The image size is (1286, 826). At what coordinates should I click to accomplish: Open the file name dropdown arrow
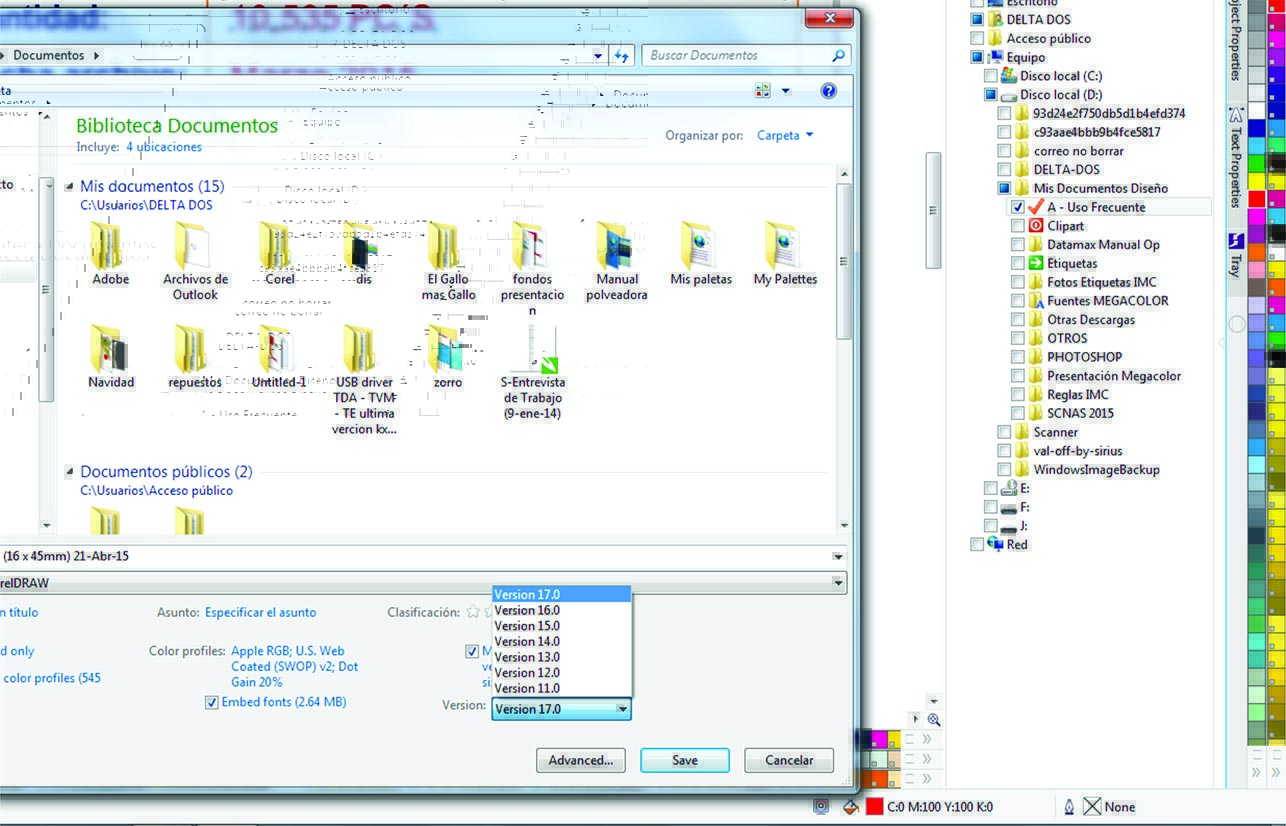[838, 556]
